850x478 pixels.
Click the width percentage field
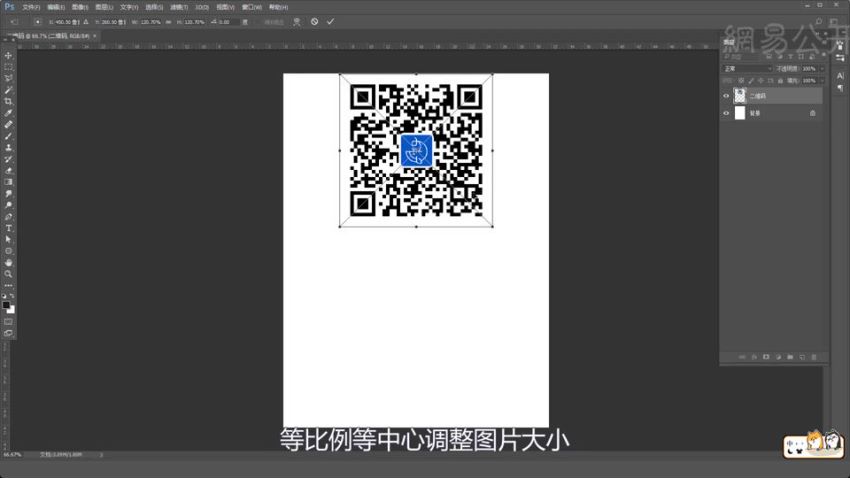(150, 22)
